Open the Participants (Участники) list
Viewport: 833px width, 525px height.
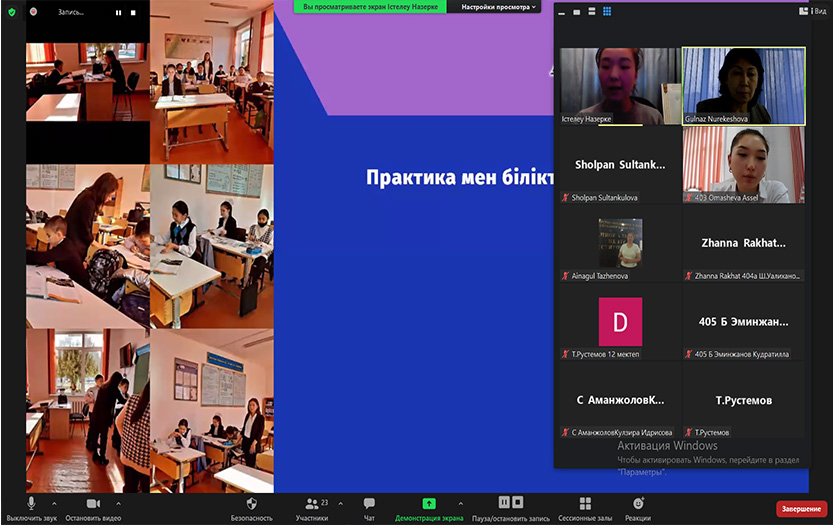click(x=311, y=506)
